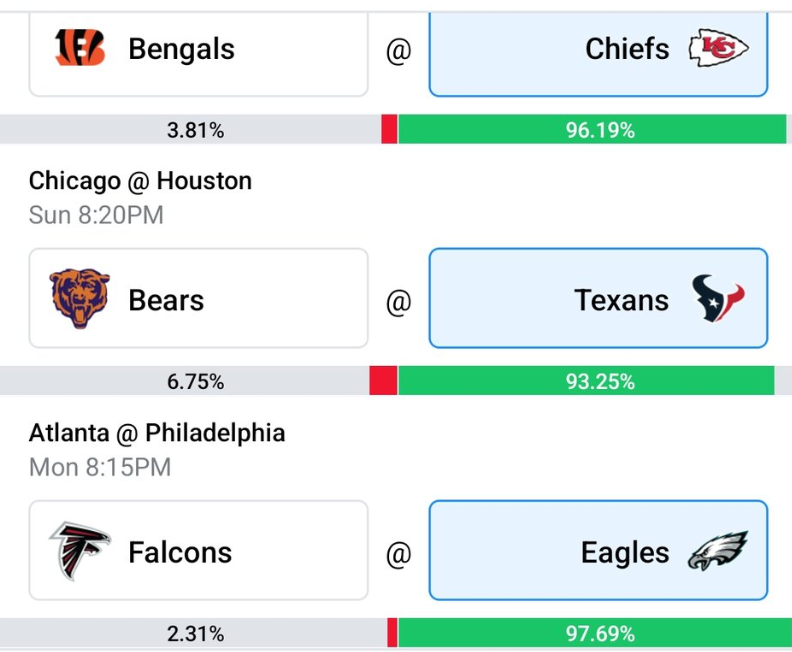Click the Bengals tiger-stripe logo
Image resolution: width=792 pixels, height=652 pixels.
coord(80,48)
